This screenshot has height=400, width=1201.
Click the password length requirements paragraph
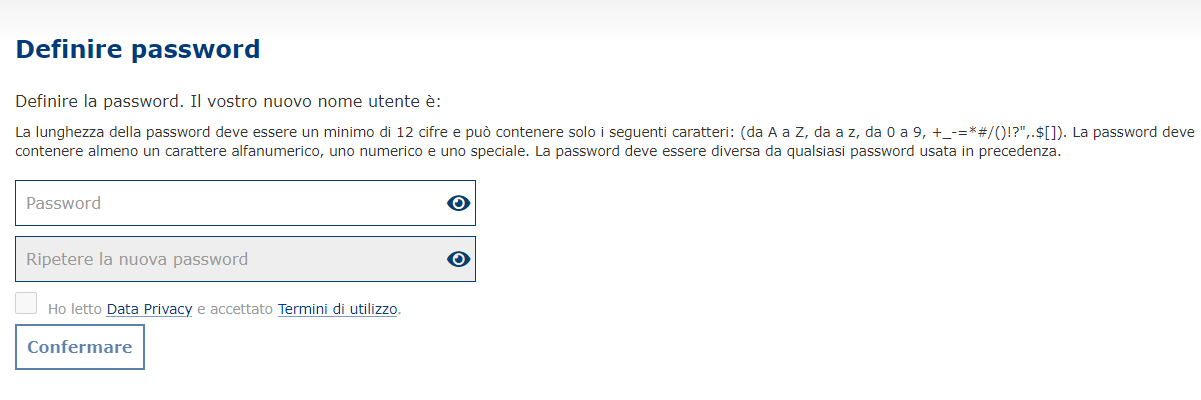click(605, 142)
